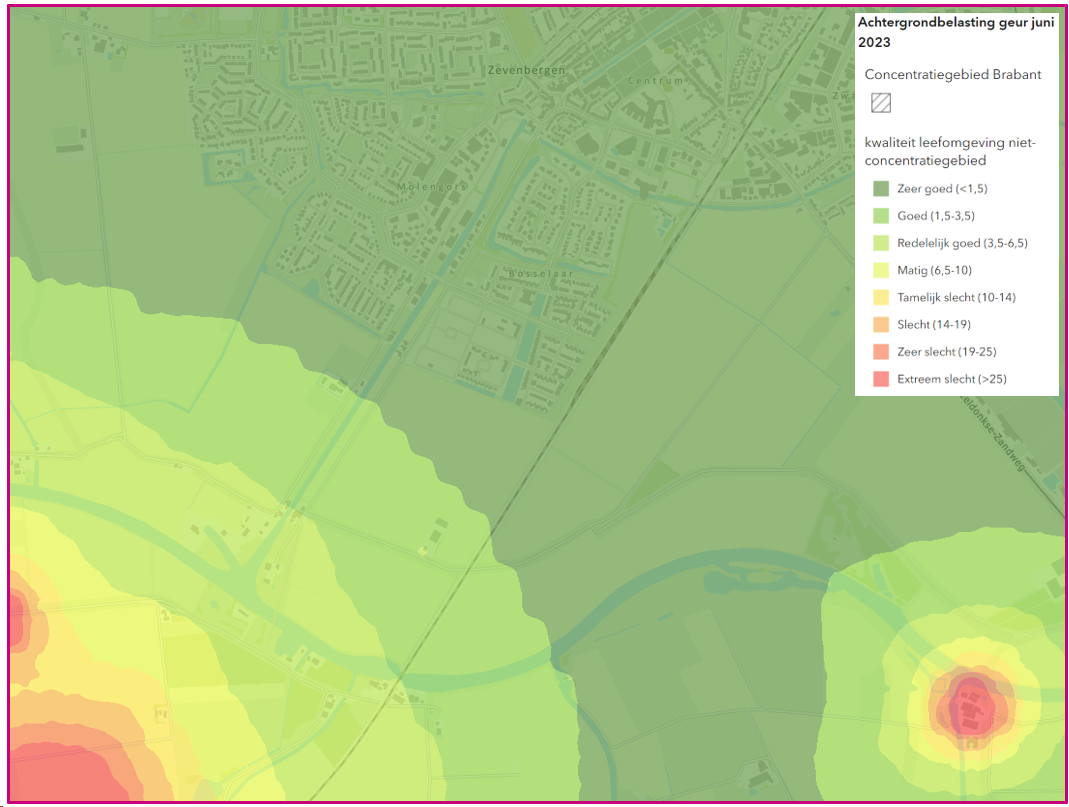Click the Zevenbergen town label
The image size is (1069, 807).
(x=526, y=70)
